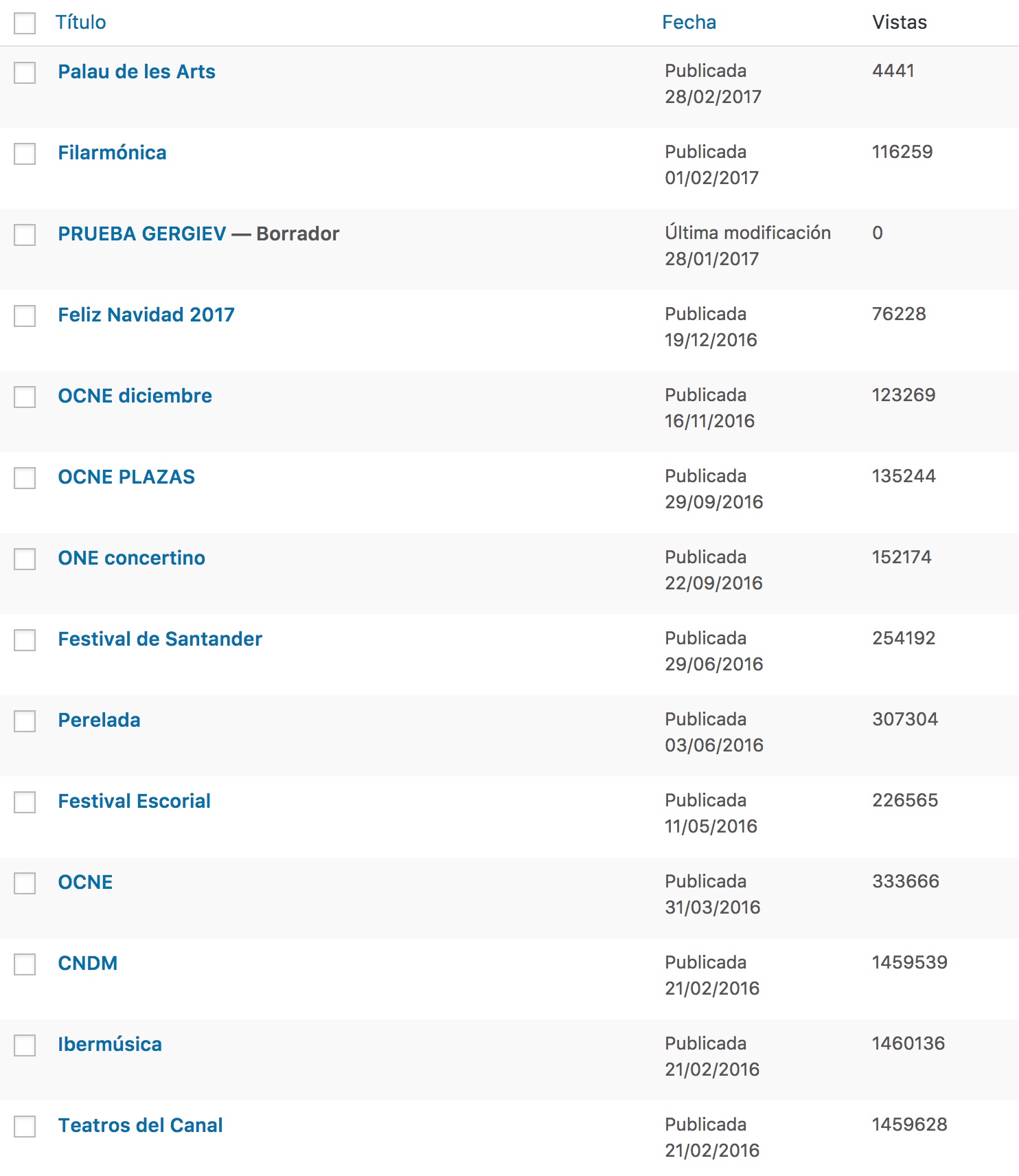Sort the list by Título column
This screenshot has width=1019, height=1176.
(x=80, y=23)
